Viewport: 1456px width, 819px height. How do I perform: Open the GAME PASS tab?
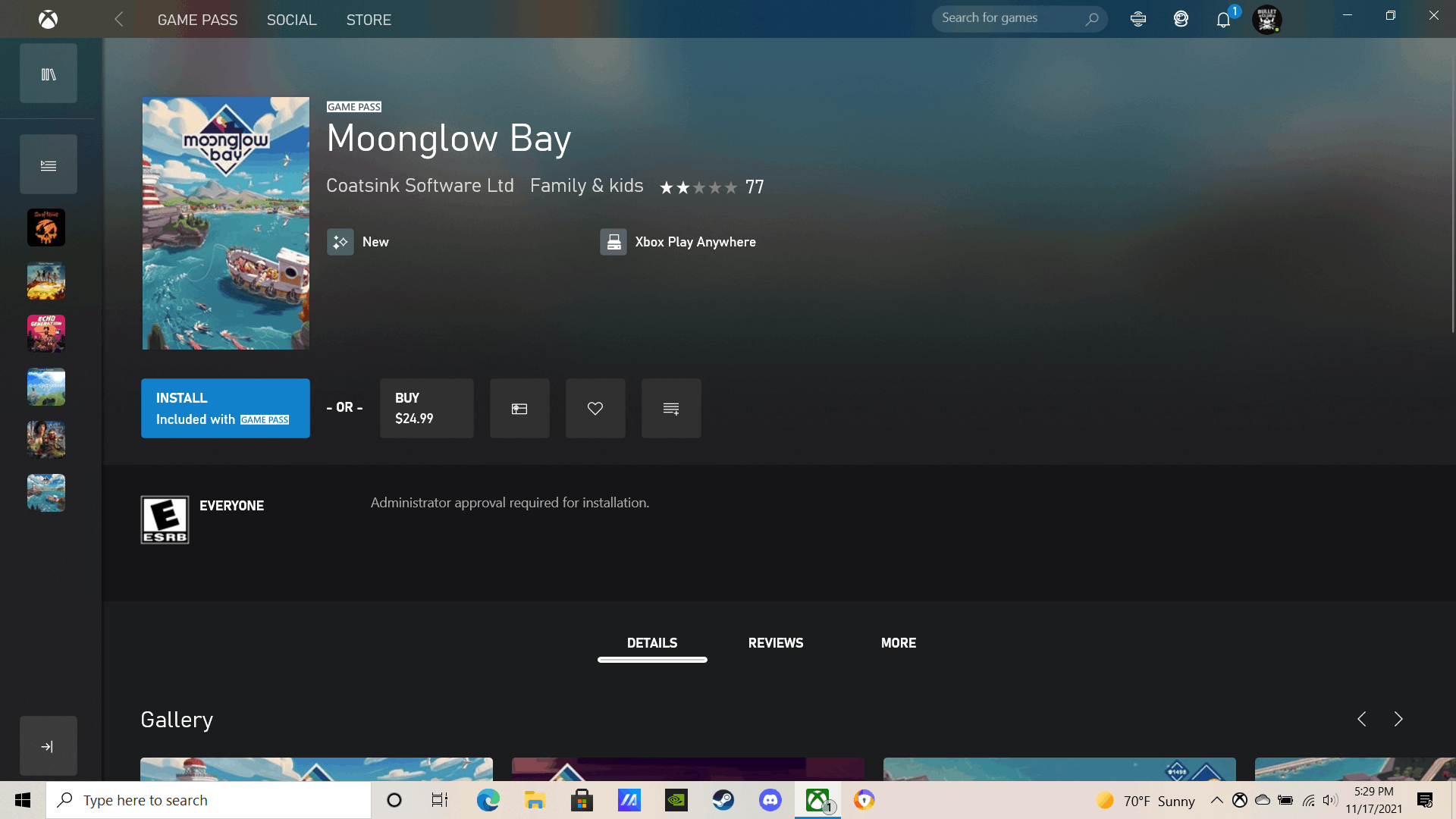[x=197, y=20]
